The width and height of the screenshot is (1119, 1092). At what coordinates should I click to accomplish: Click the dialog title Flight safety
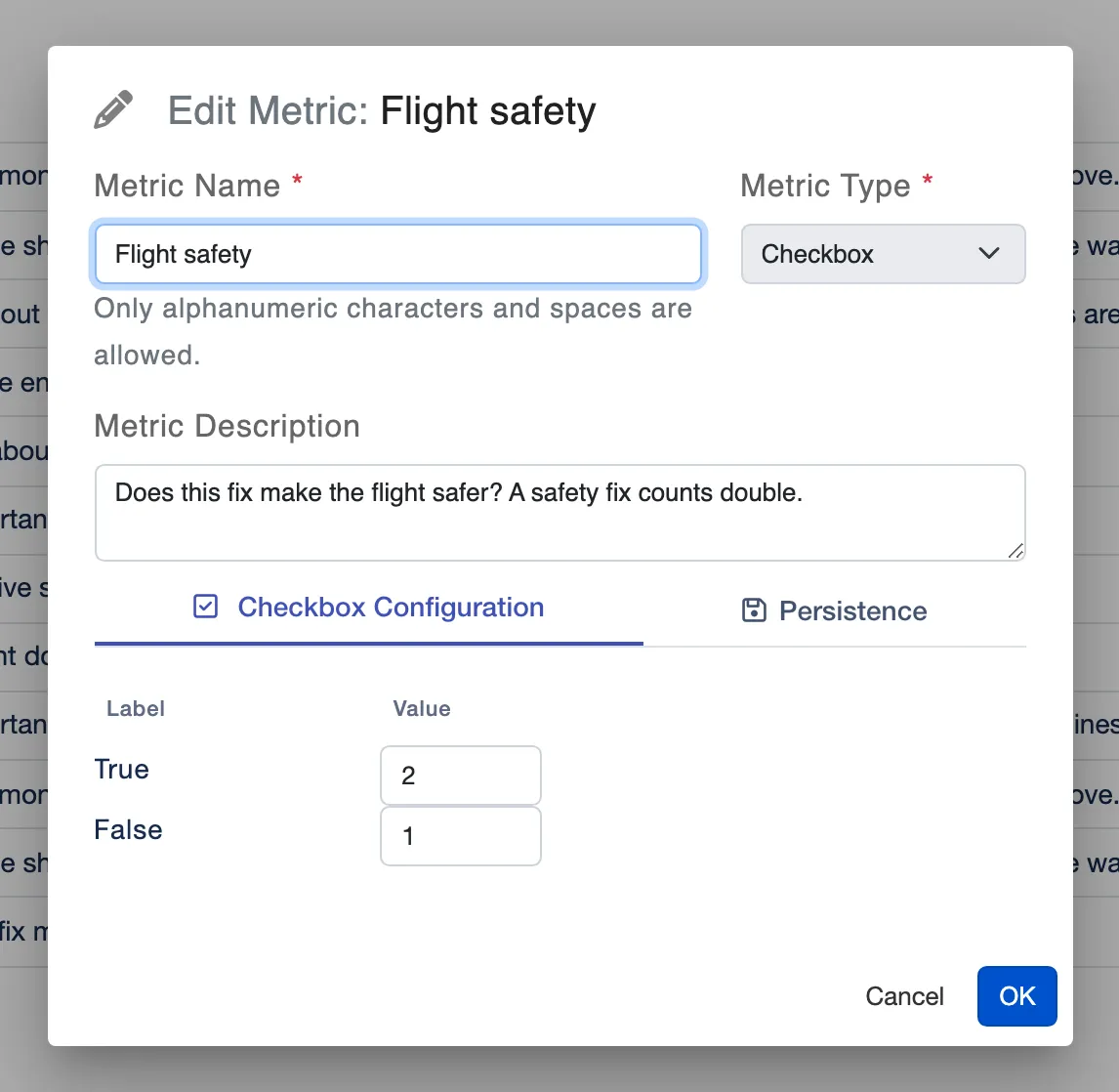[x=488, y=111]
